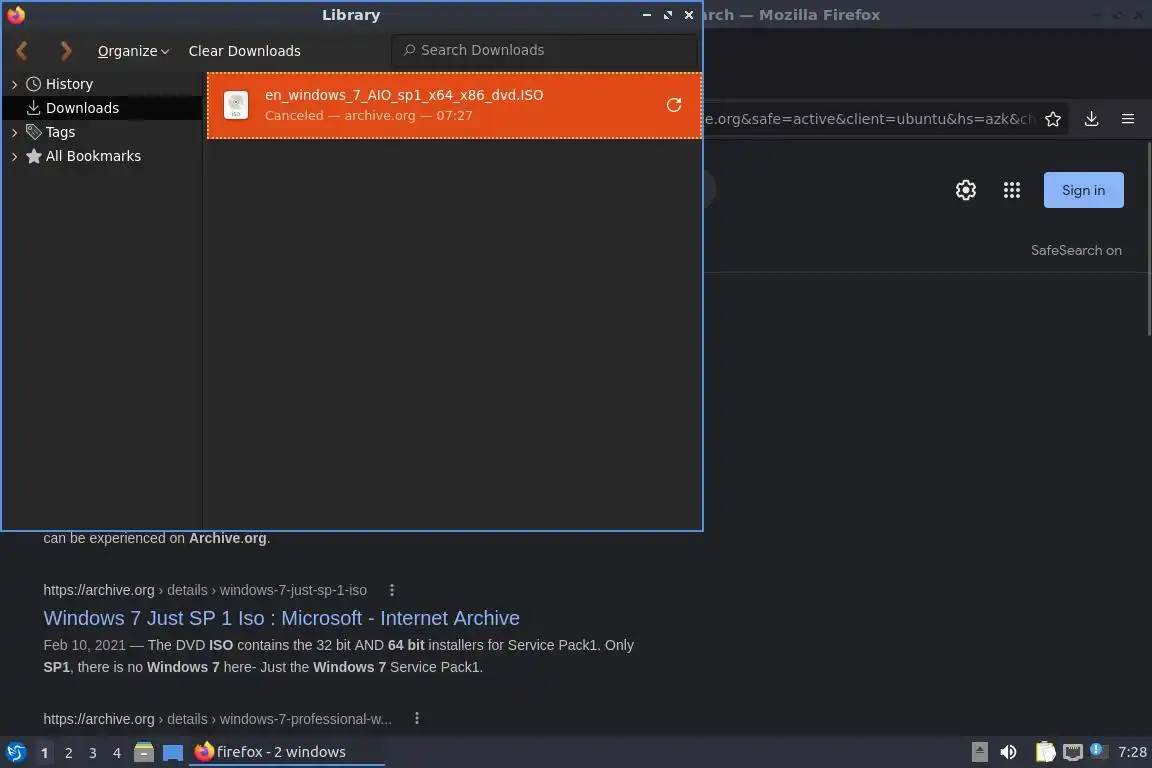This screenshot has width=1152, height=768.
Task: Click Firefox logo in Library title bar
Action: [x=15, y=15]
